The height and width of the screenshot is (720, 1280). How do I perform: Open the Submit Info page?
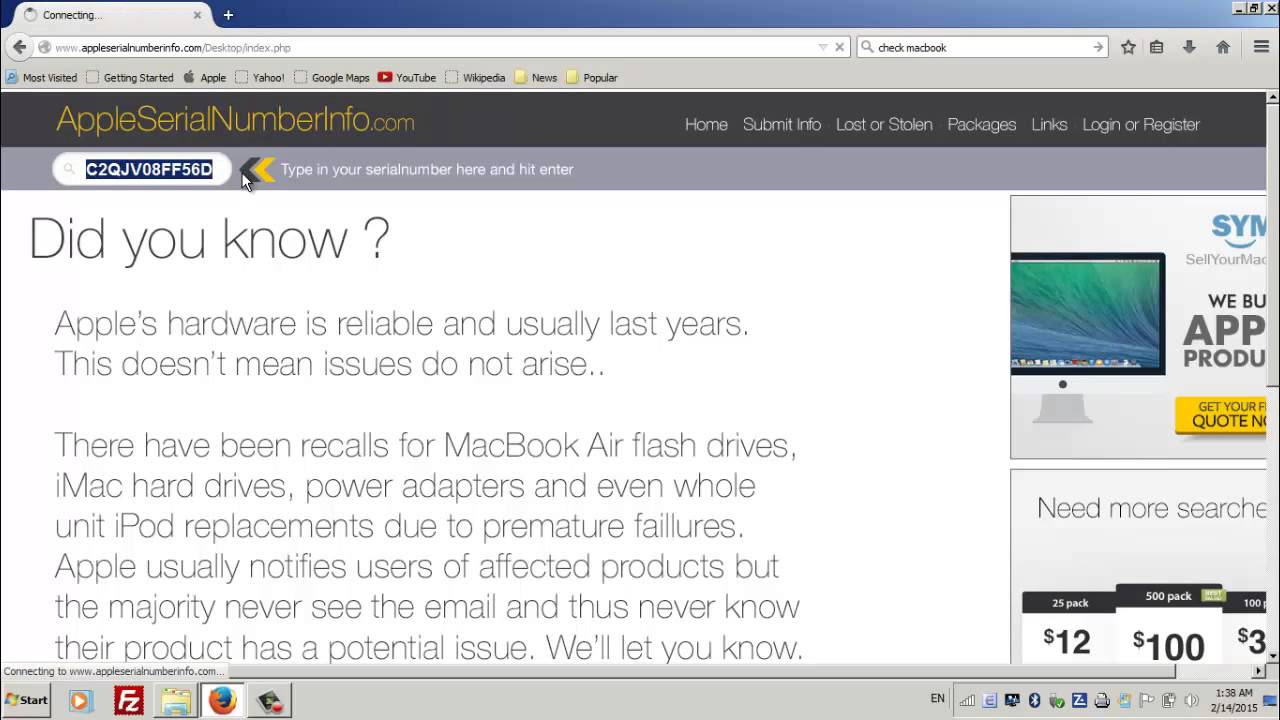(782, 124)
